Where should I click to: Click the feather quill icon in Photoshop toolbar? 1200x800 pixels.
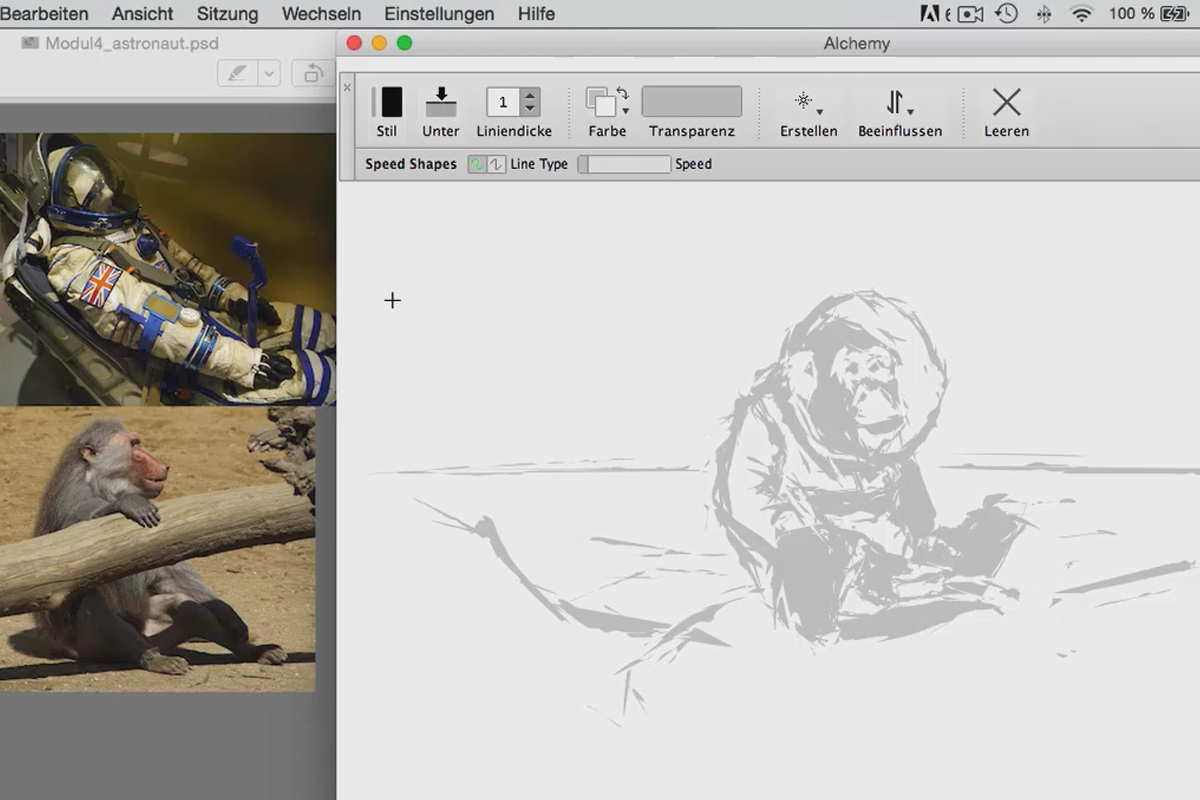tap(240, 74)
